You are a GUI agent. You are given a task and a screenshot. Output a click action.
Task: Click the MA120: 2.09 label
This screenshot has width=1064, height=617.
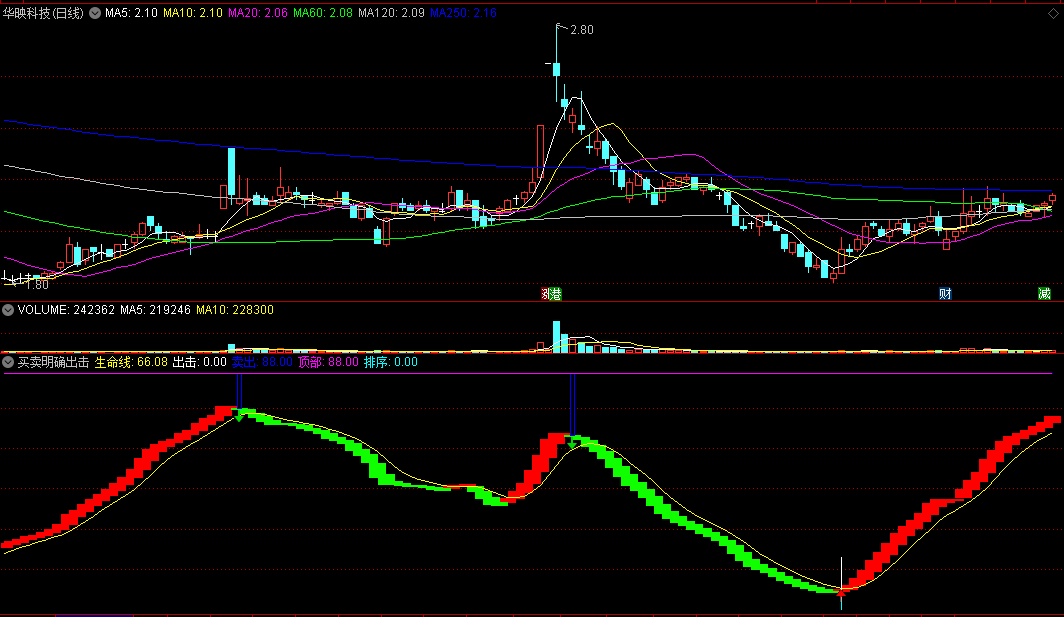pos(392,13)
